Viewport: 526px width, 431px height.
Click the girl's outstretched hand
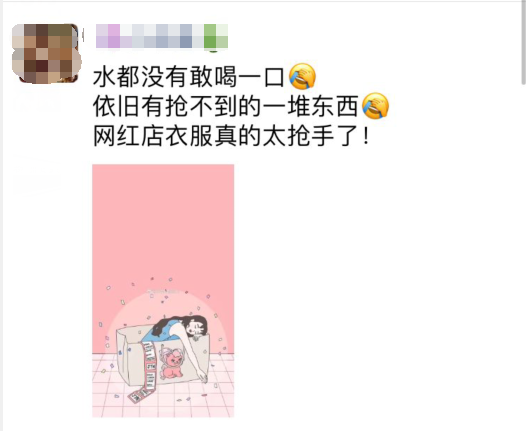pos(203,378)
